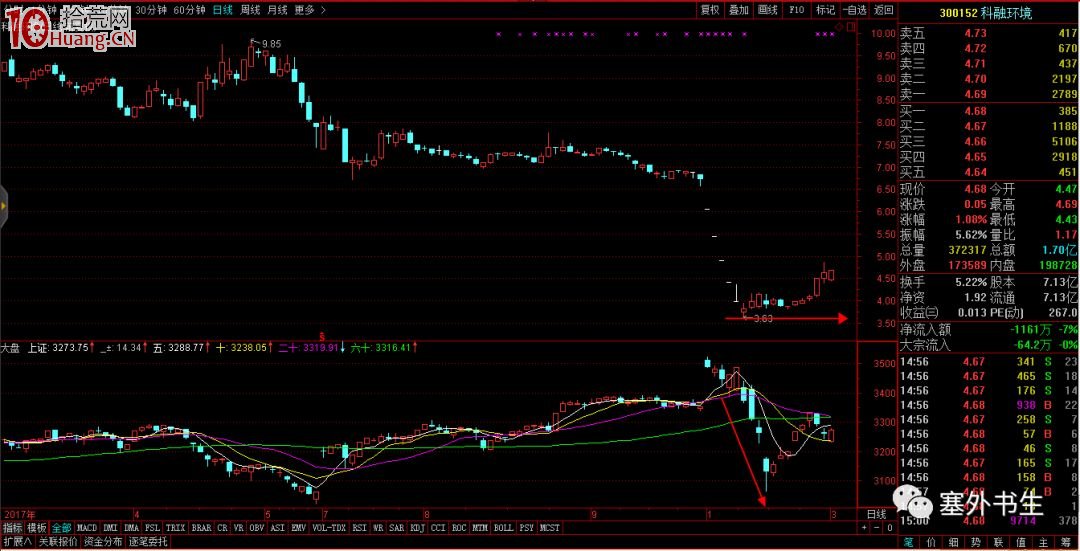Screen dimensions: 1080x551
Task: Apply the FSL indicator
Action: [153, 528]
